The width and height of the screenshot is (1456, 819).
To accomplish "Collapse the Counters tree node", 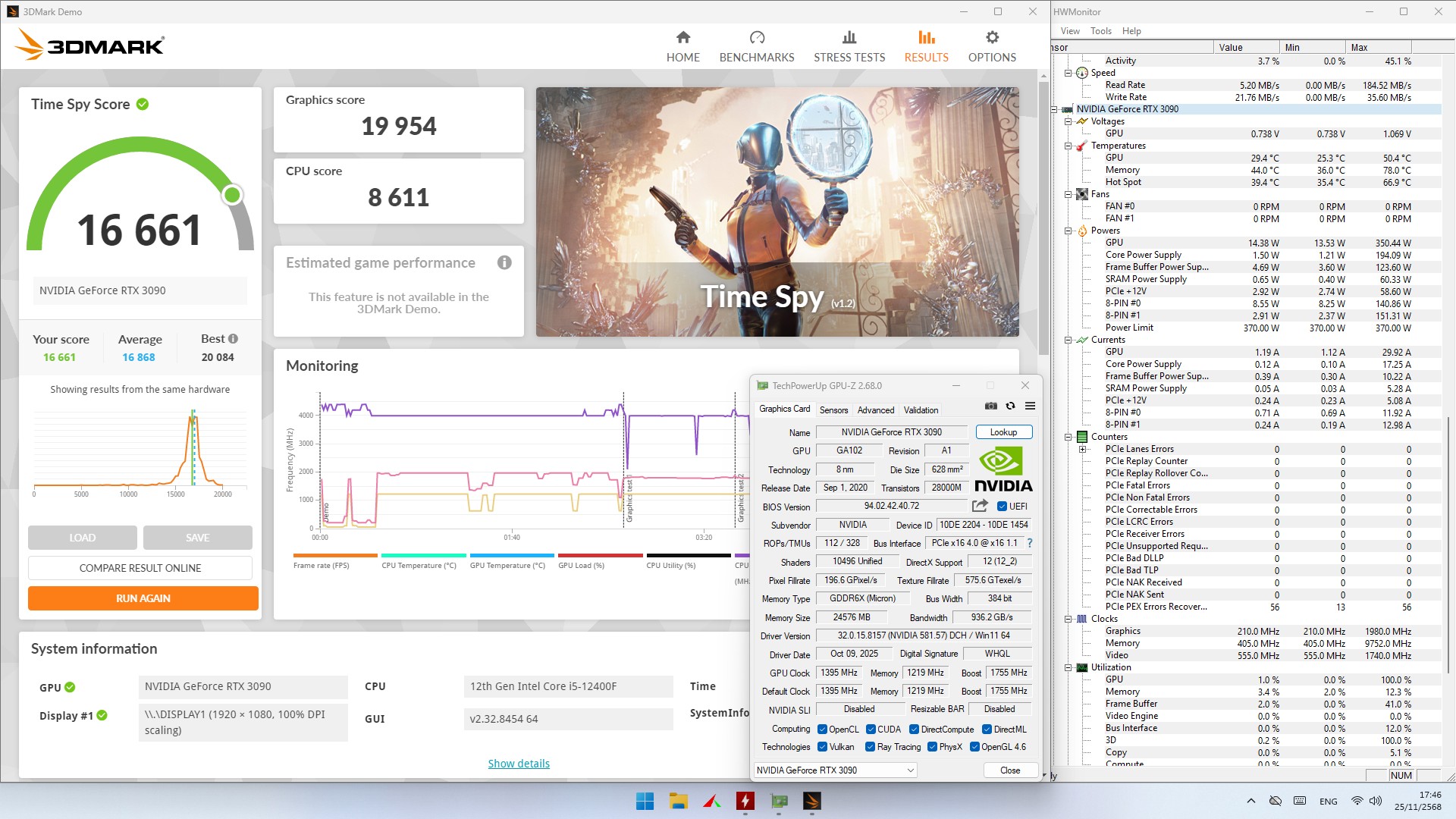I will [1068, 437].
